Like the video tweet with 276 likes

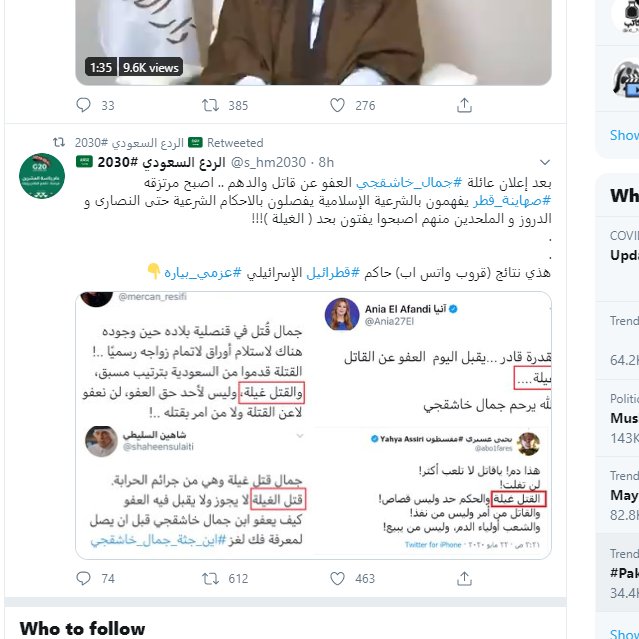pos(337,105)
